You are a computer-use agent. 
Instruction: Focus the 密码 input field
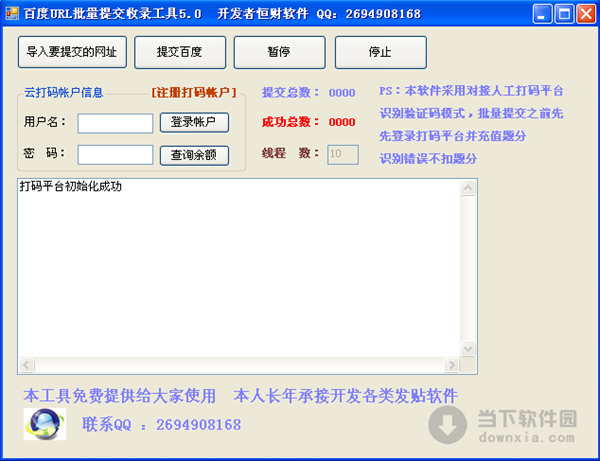click(115, 155)
